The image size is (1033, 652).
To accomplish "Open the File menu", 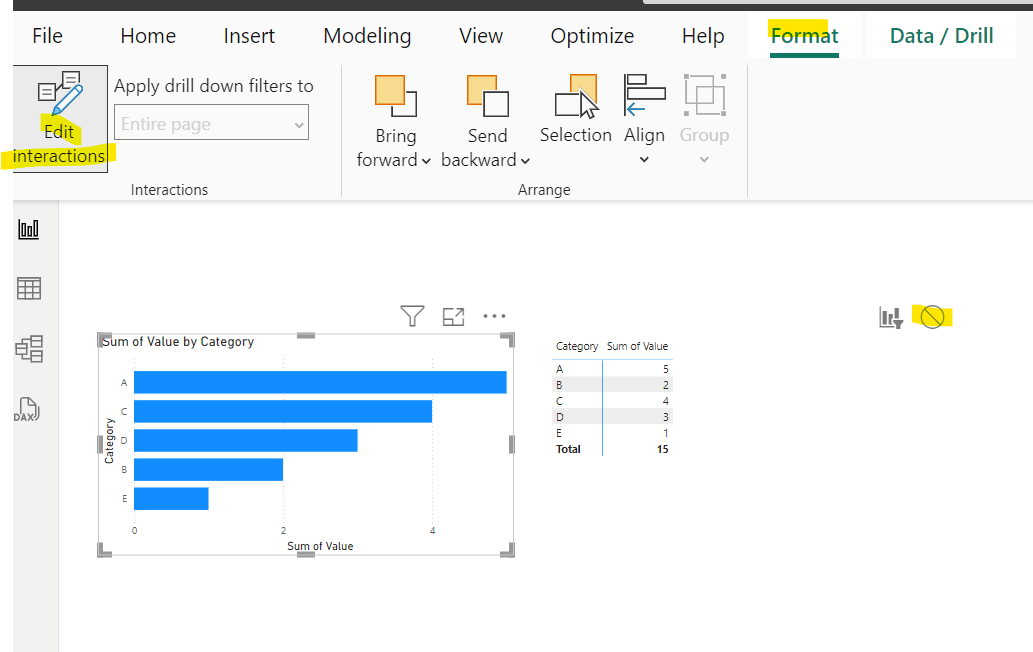I will click(x=47, y=36).
